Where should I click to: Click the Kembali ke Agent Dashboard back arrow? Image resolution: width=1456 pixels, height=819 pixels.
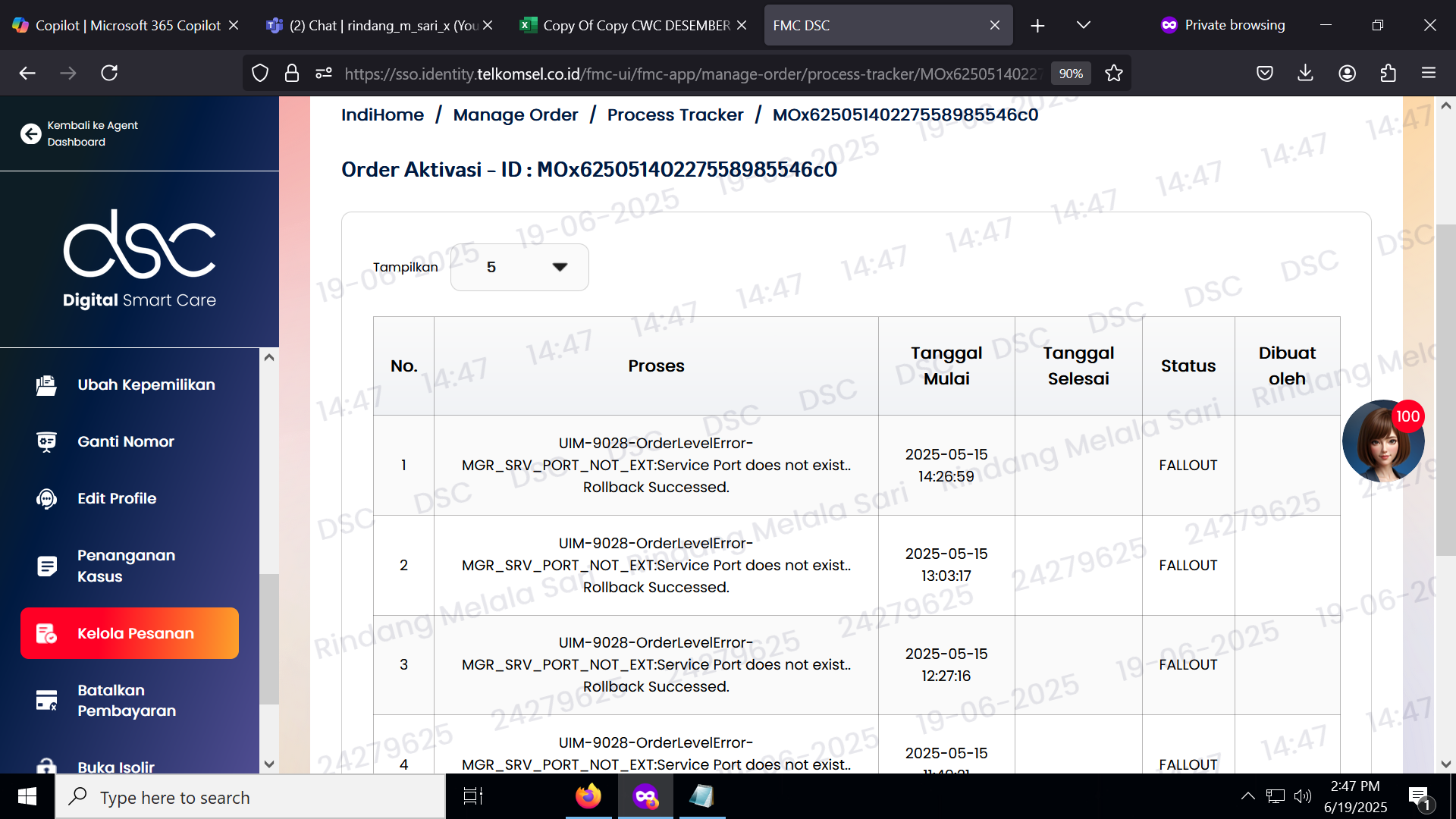(x=30, y=134)
